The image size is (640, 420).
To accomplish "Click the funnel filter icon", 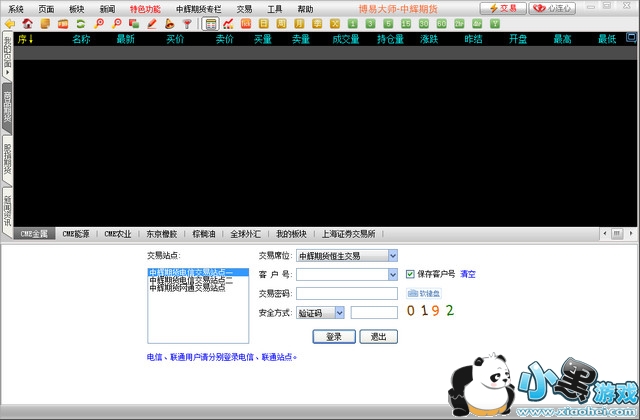I will [x=186, y=23].
